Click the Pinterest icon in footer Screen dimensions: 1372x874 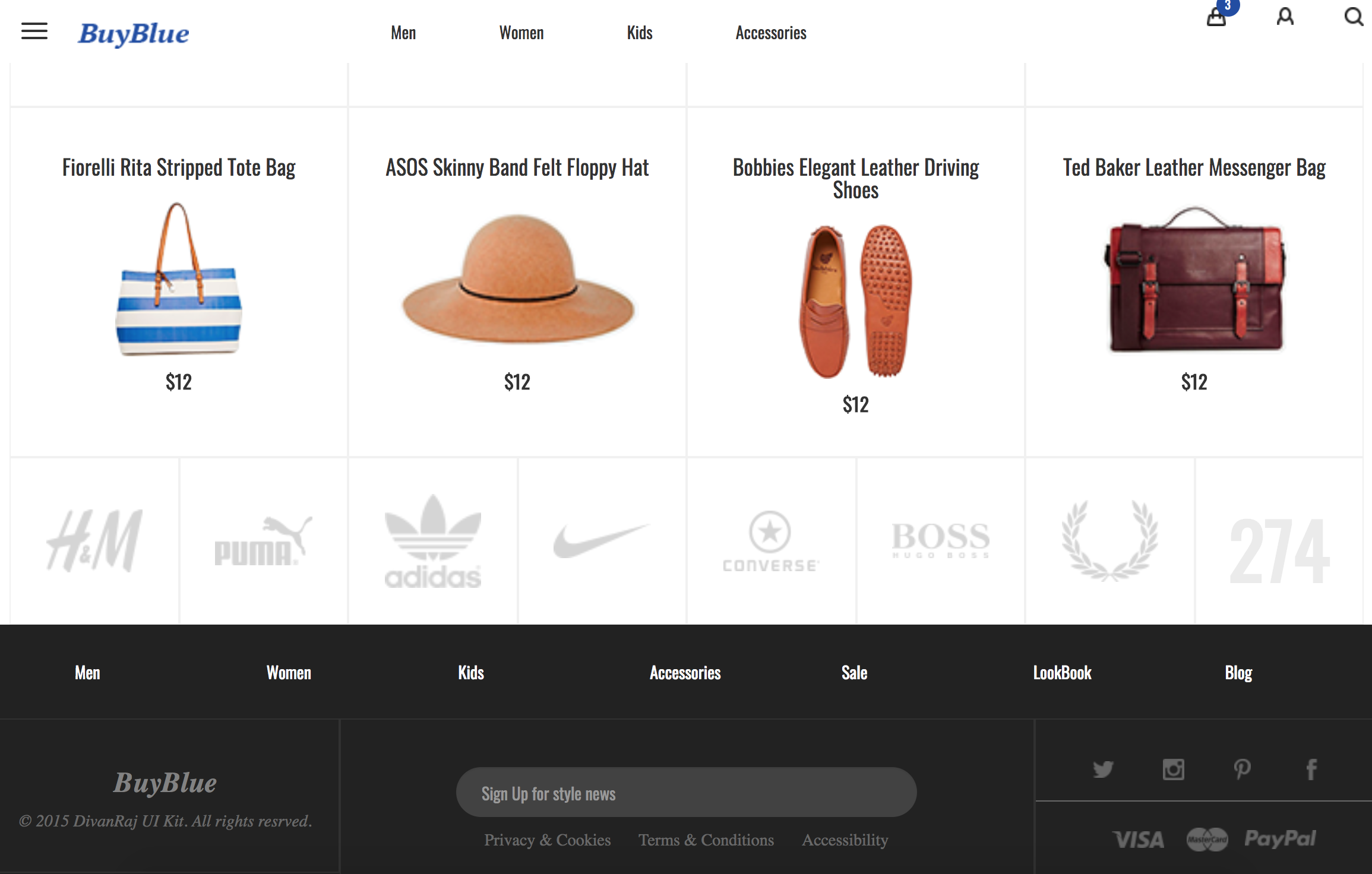pyautogui.click(x=1242, y=769)
